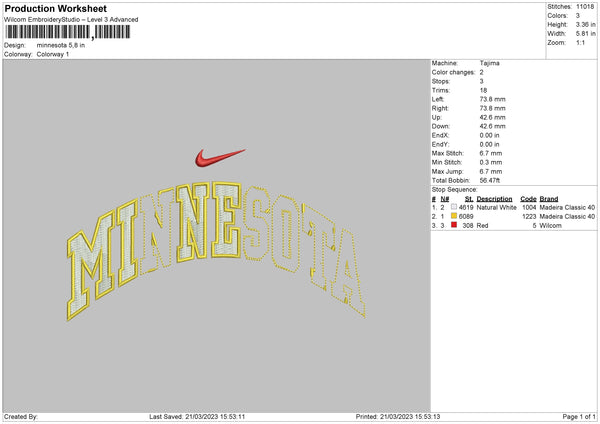Image resolution: width=600 pixels, height=424 pixels.
Task: Click the Brand column header
Action: [x=549, y=199]
